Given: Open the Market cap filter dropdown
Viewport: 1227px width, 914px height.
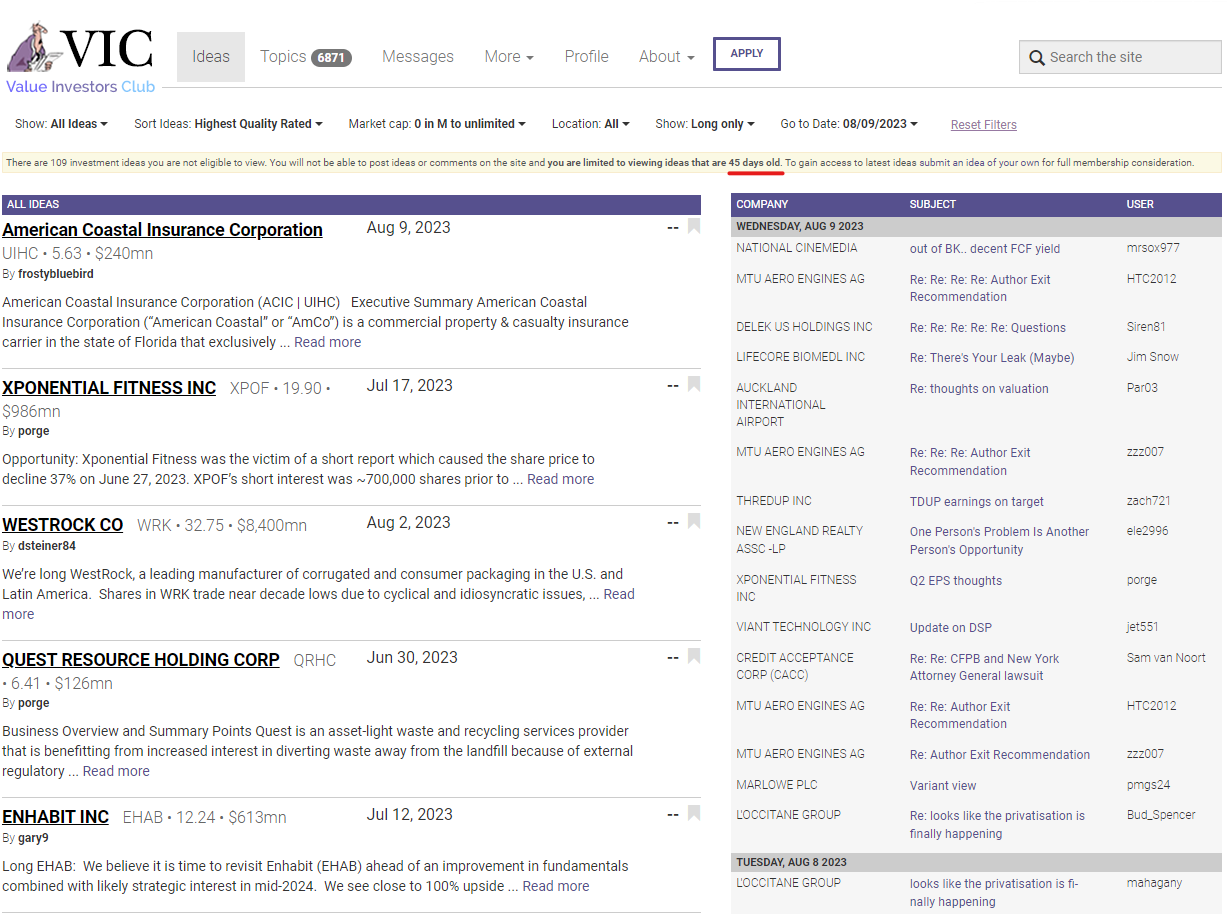Looking at the screenshot, I should pyautogui.click(x=437, y=124).
